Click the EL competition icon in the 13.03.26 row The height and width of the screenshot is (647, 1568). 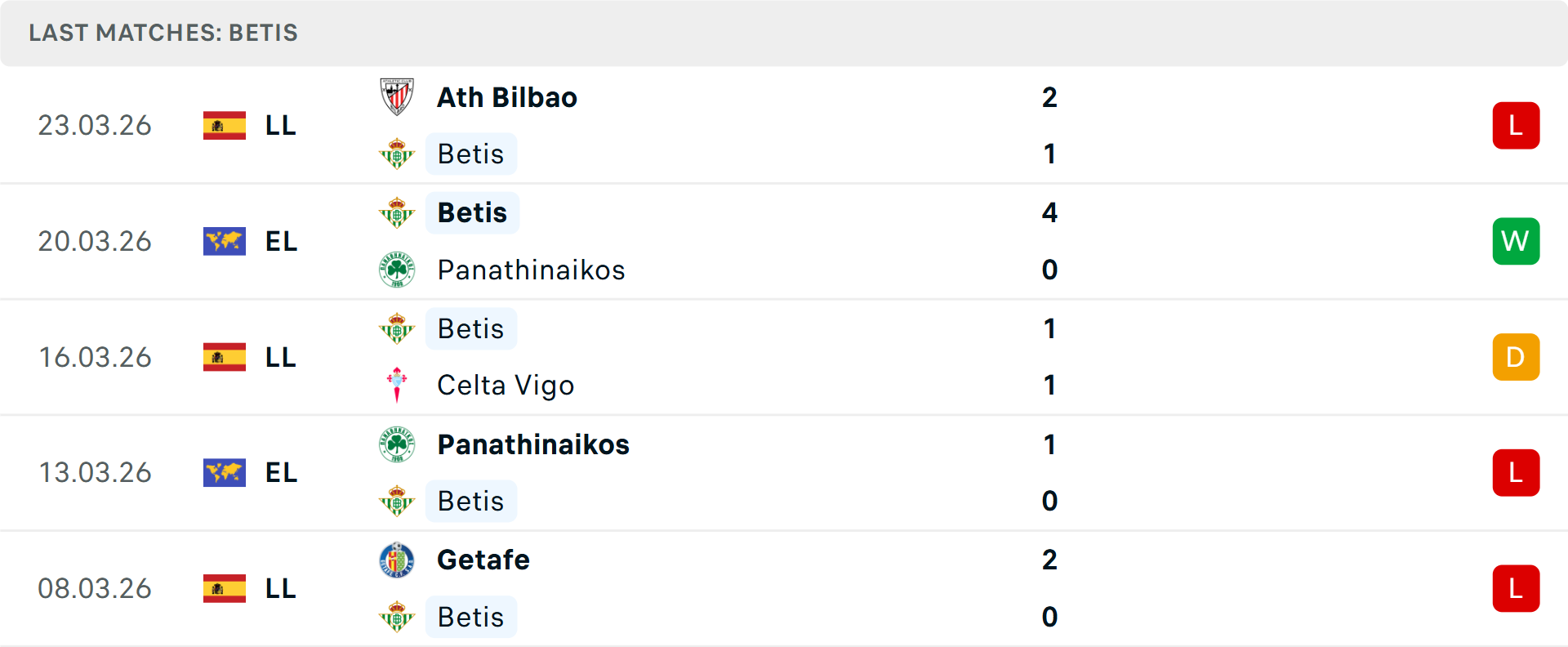click(225, 472)
